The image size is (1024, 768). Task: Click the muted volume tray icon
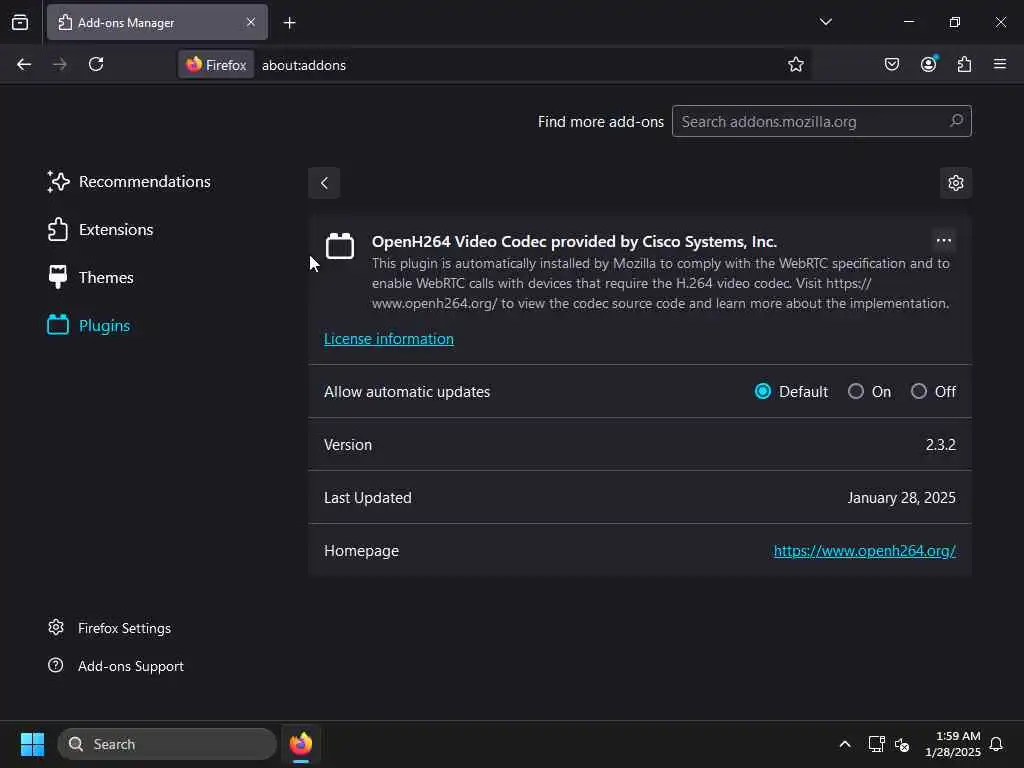coord(902,744)
